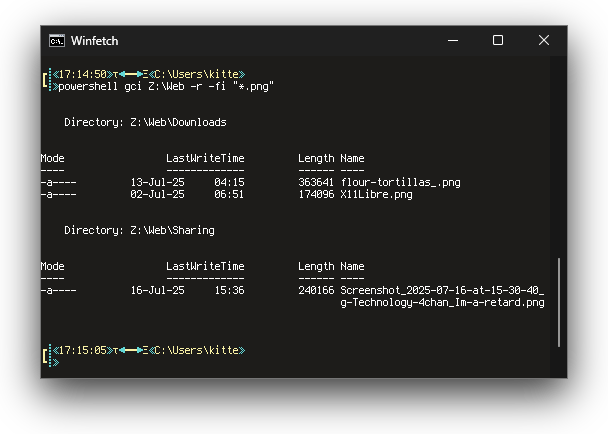The height and width of the screenshot is (434, 608).
Task: Select the X11Libre.png file name
Action: [377, 194]
